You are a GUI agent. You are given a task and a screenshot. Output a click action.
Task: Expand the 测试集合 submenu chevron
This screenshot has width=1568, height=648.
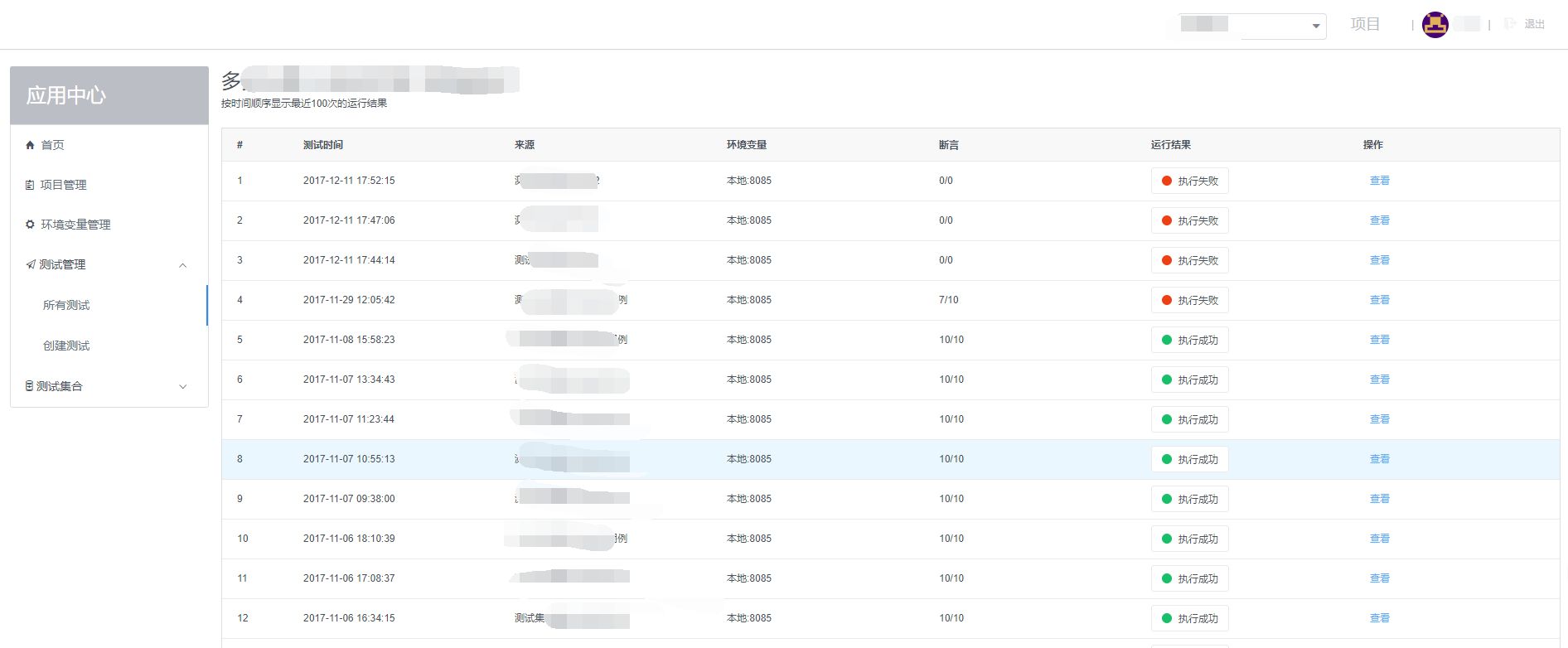(x=183, y=387)
